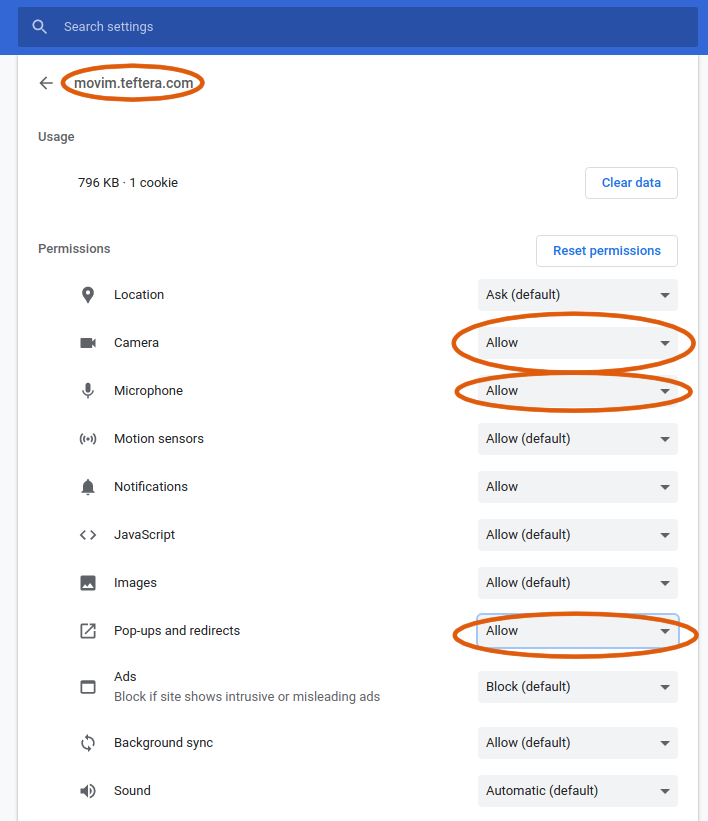The height and width of the screenshot is (821, 708).
Task: Change the Notifications permission dropdown
Action: click(x=577, y=487)
